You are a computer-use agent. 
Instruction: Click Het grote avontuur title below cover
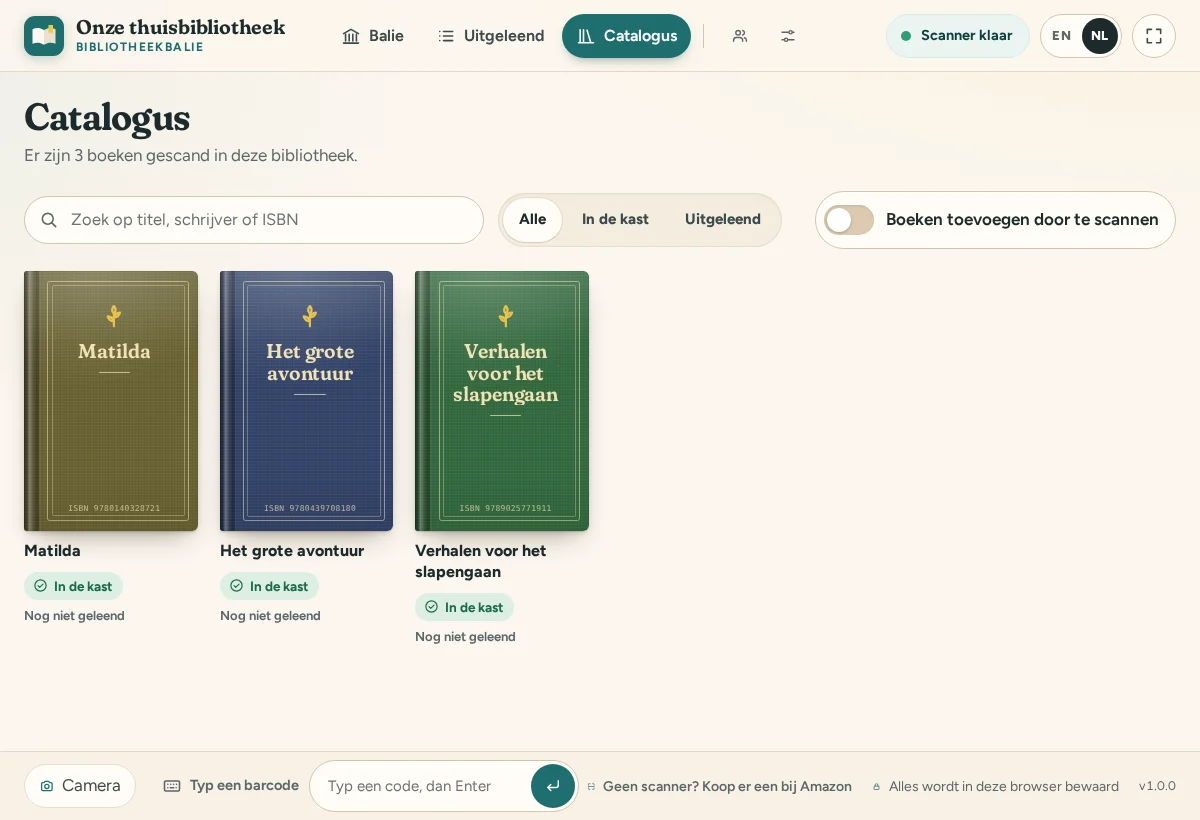click(x=292, y=551)
